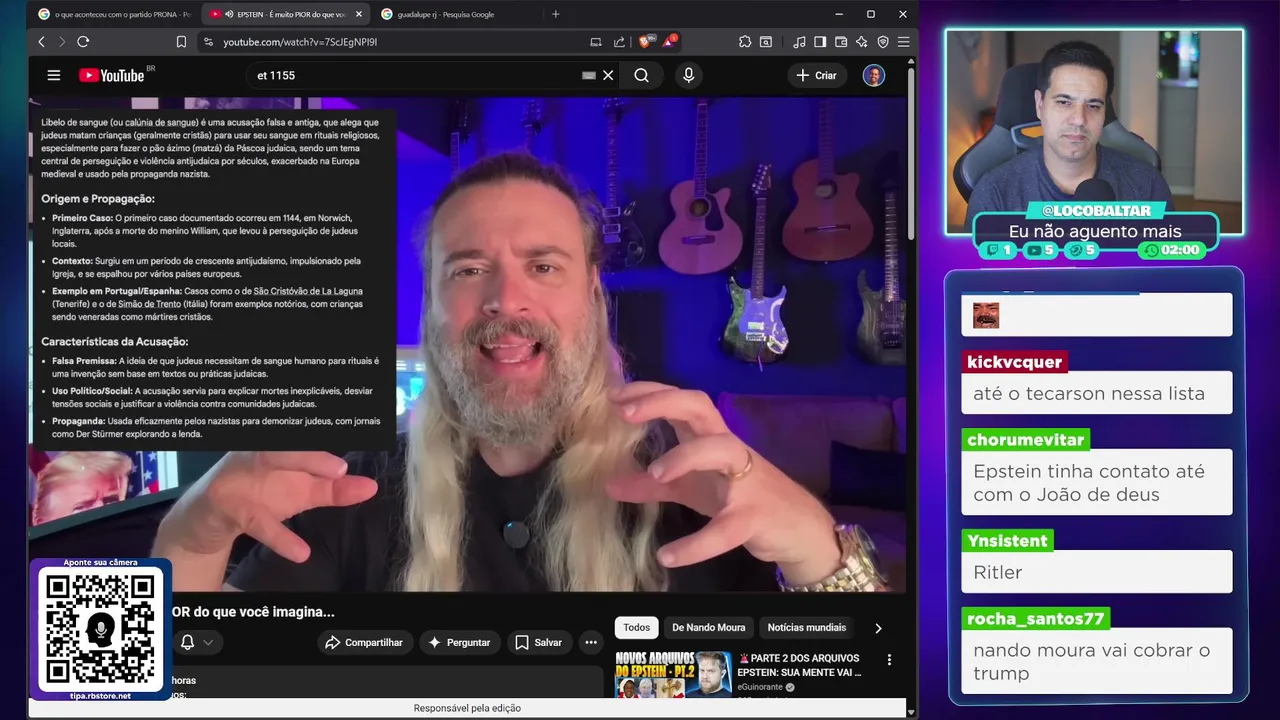Click rocha_santos77's nando moura chat message
1280x720 pixels.
tap(1097, 661)
